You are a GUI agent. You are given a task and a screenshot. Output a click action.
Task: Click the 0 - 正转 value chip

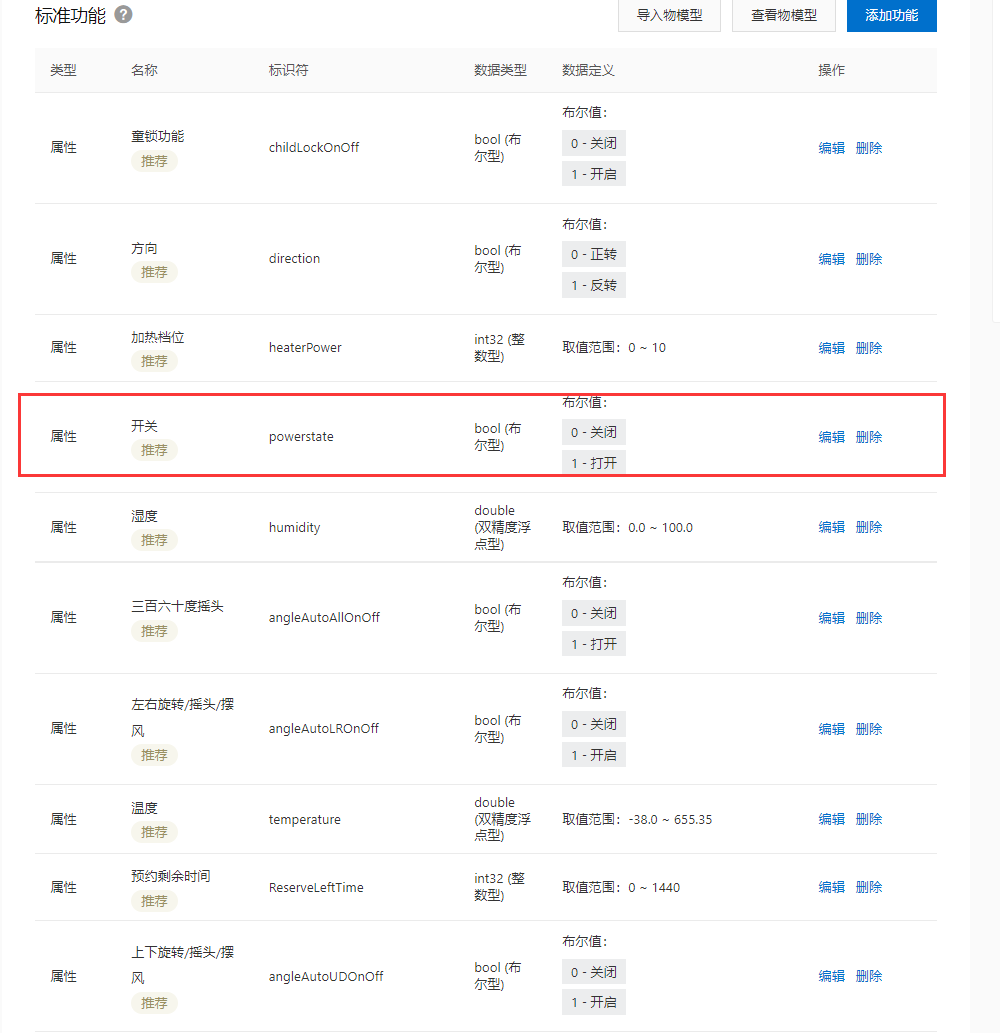tap(594, 254)
